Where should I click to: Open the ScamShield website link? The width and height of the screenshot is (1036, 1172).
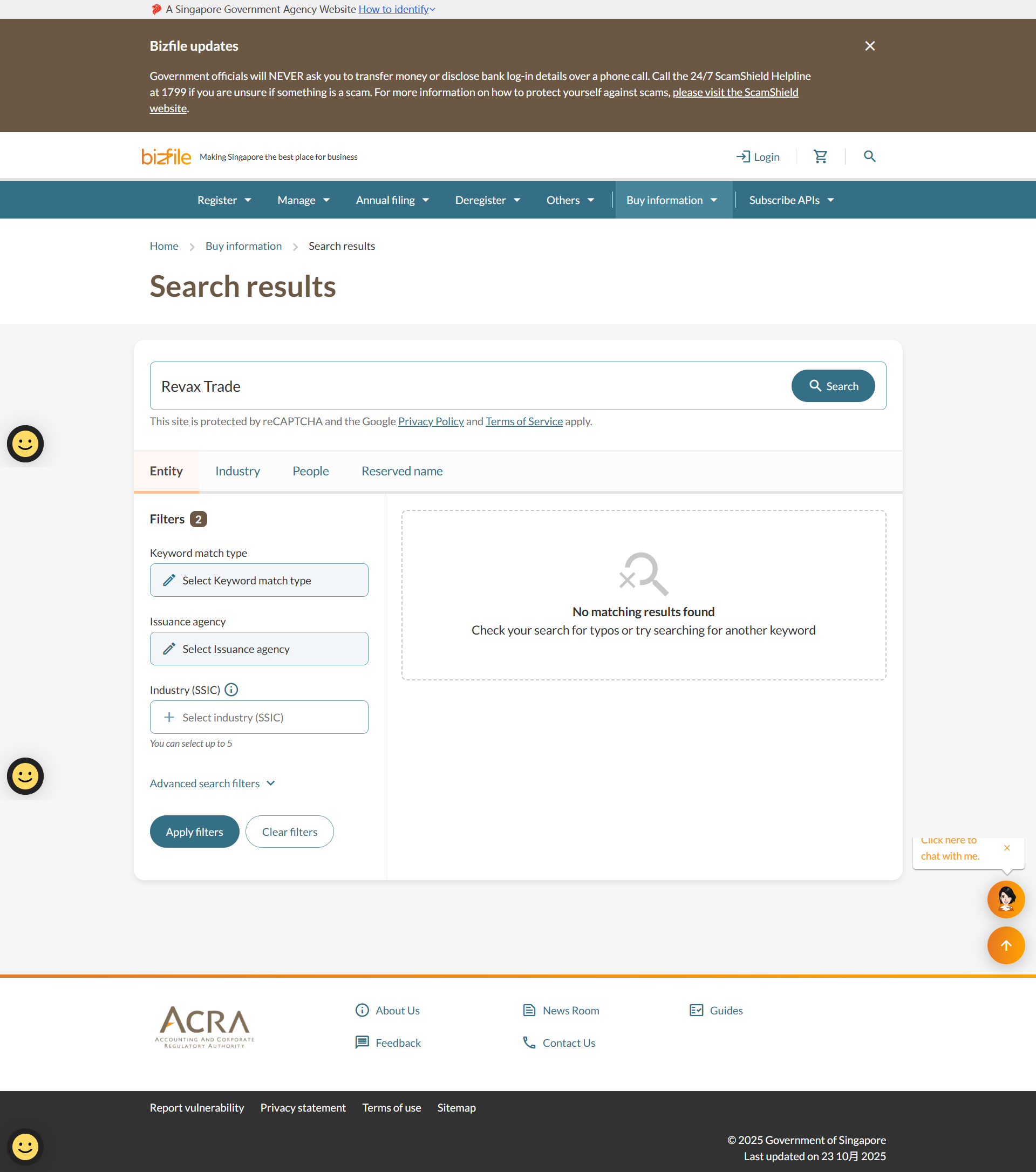(x=735, y=92)
